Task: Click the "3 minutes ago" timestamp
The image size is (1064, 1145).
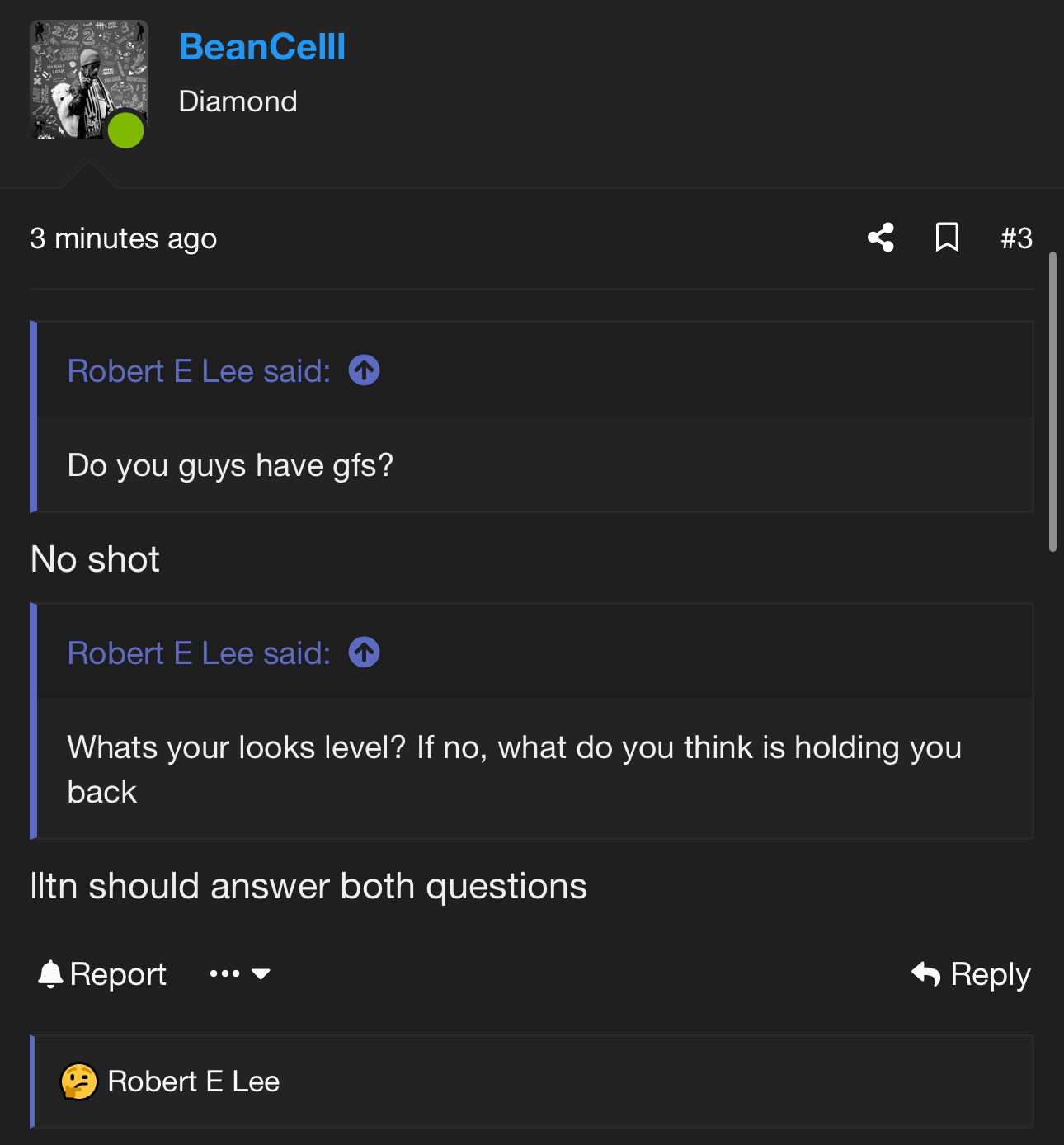Action: [124, 238]
